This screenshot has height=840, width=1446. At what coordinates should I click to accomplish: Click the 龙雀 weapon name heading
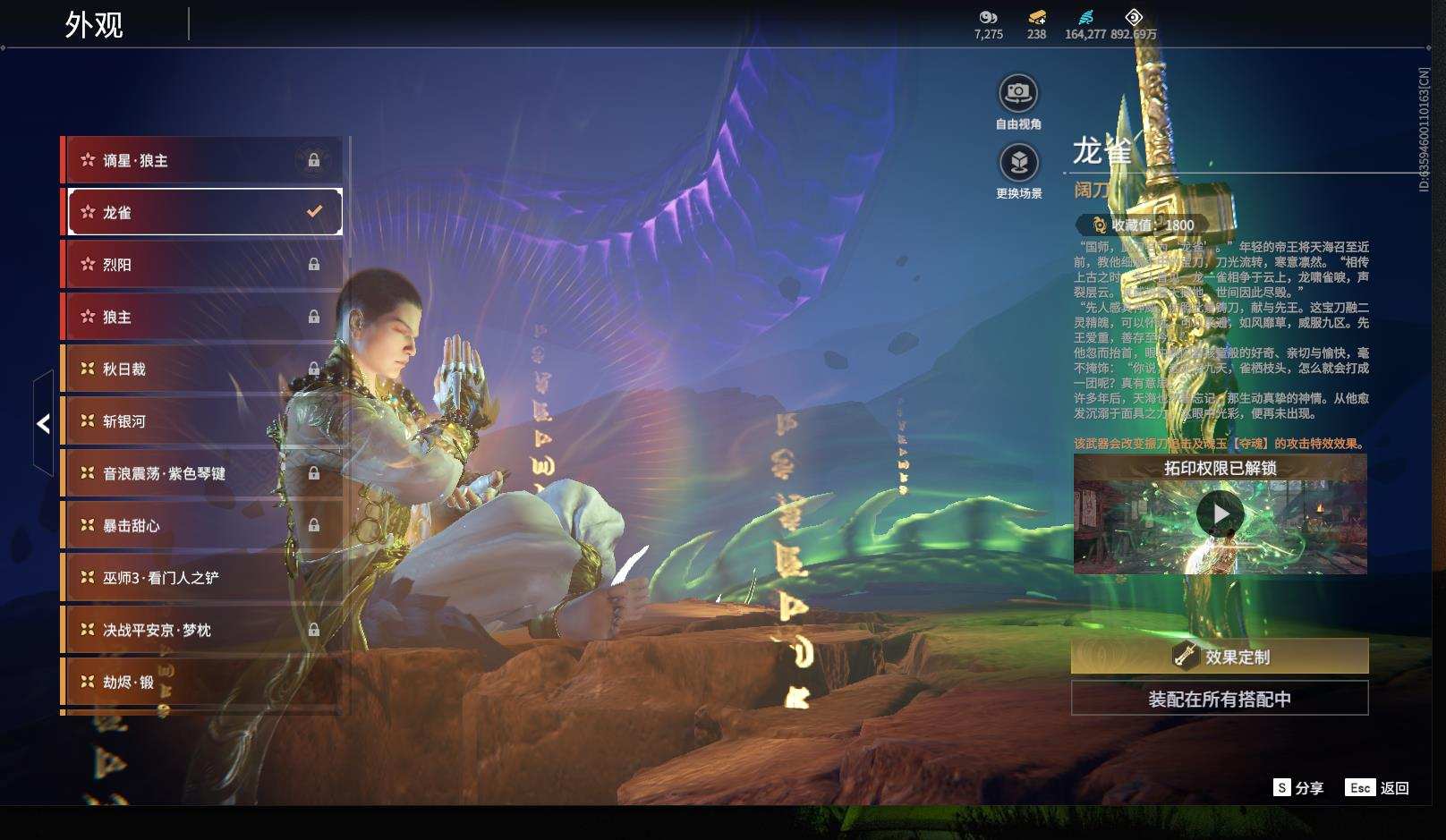coord(1102,151)
